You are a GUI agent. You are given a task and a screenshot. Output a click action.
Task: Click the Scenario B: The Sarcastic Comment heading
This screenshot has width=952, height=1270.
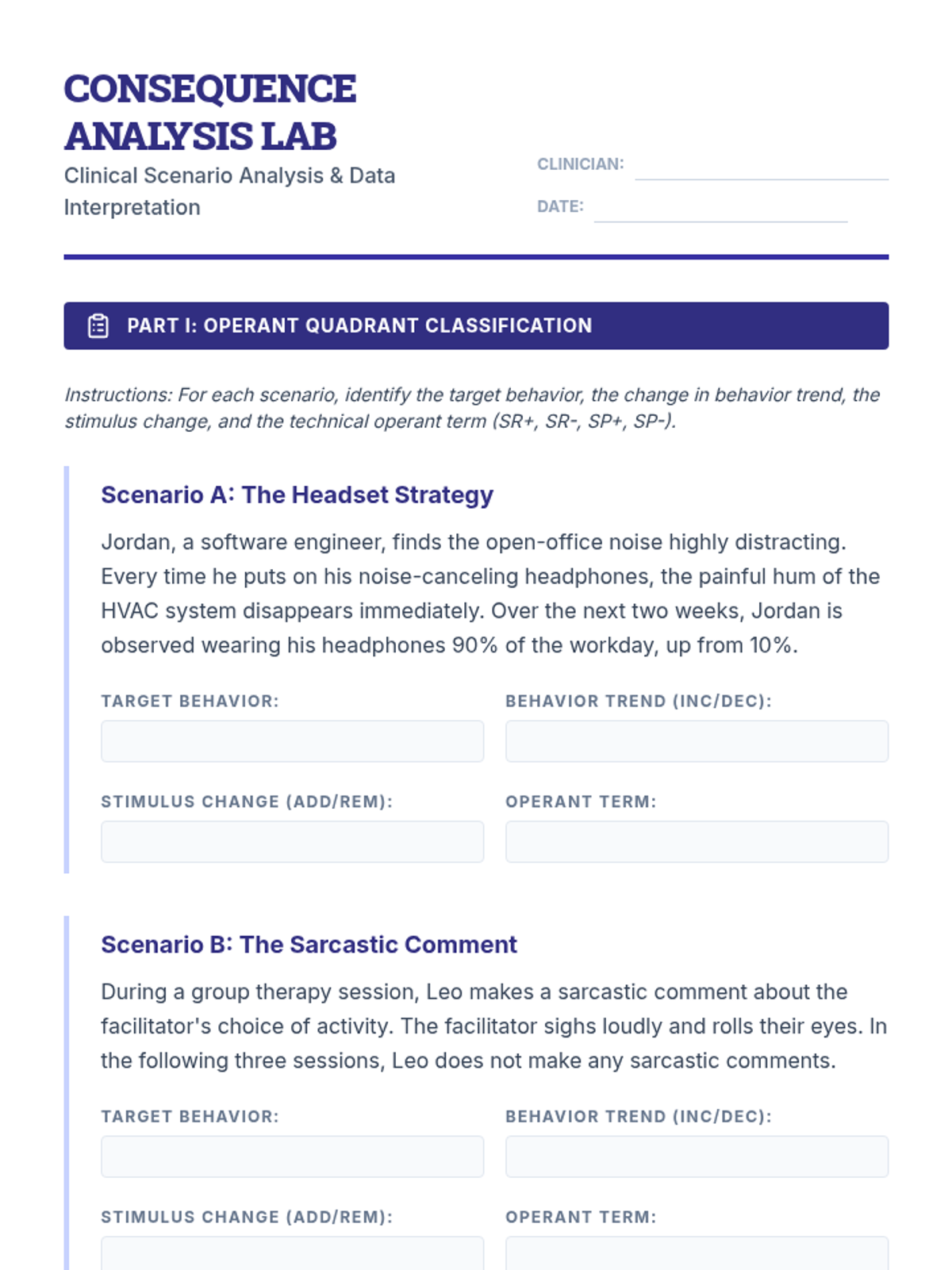pos(309,945)
